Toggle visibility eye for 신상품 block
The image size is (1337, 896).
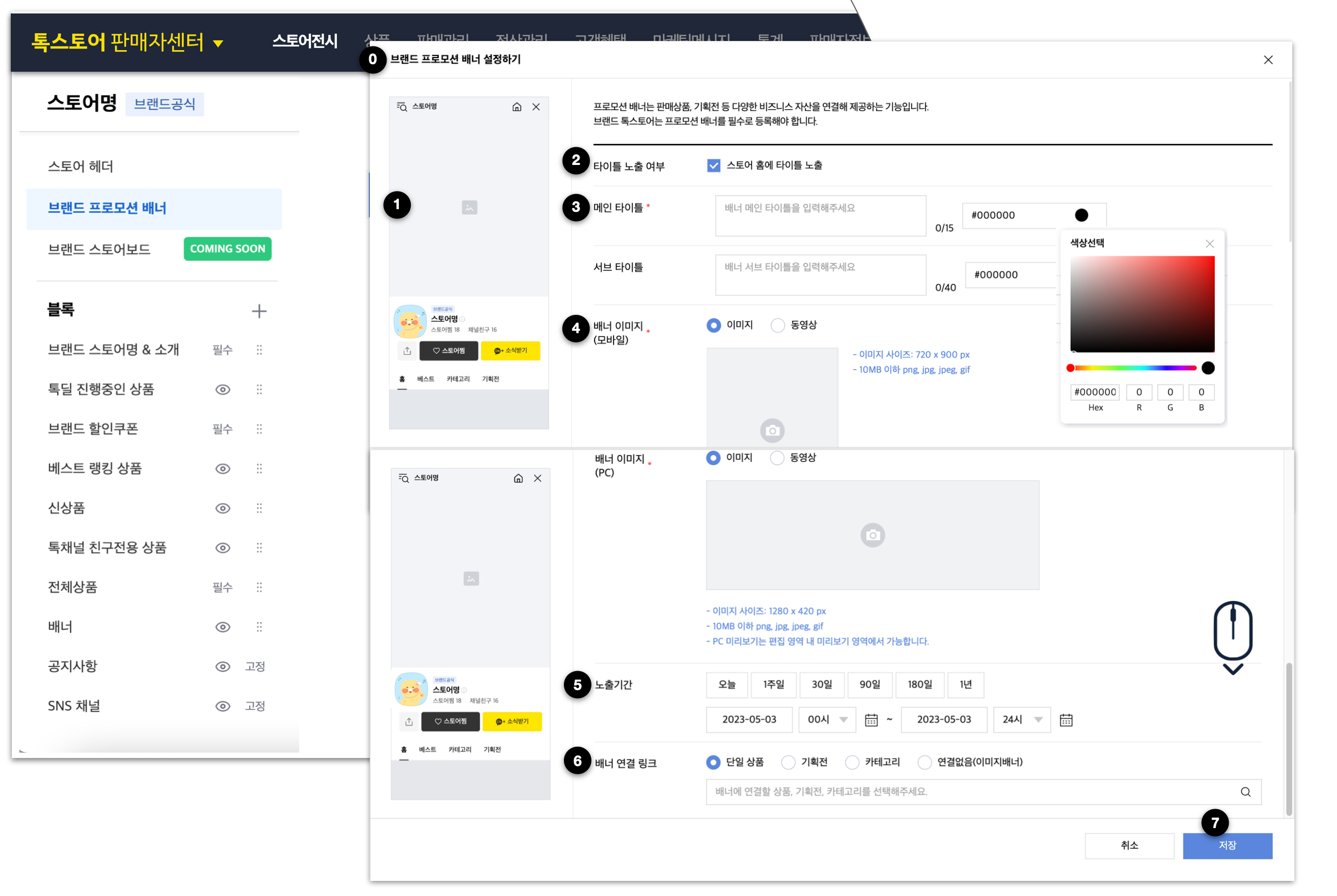[x=222, y=508]
